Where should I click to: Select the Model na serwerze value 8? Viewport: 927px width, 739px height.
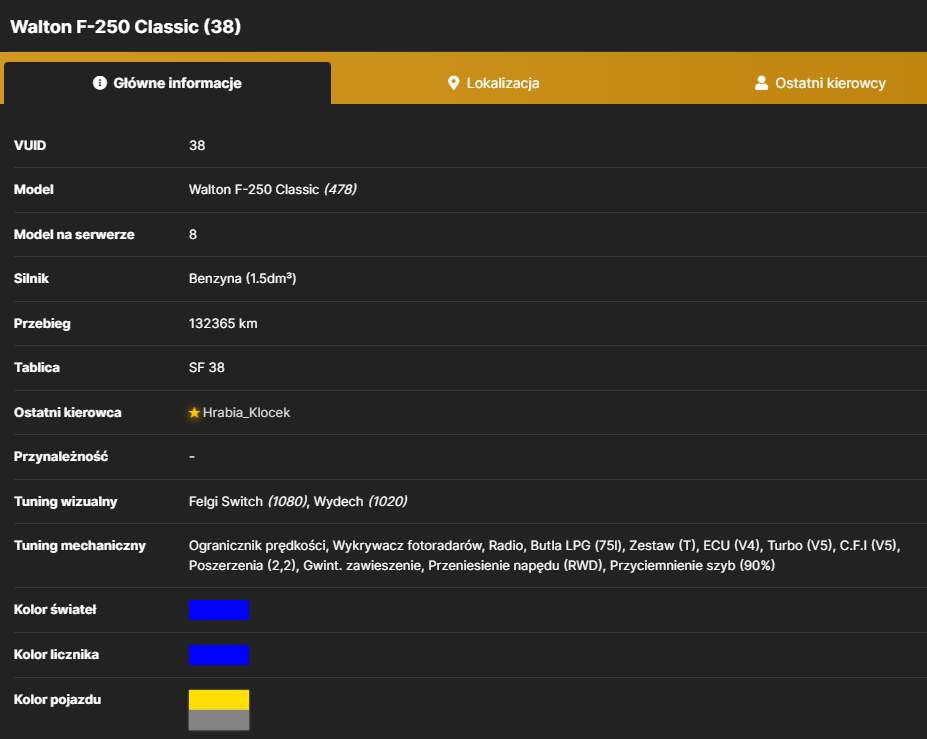tap(193, 235)
